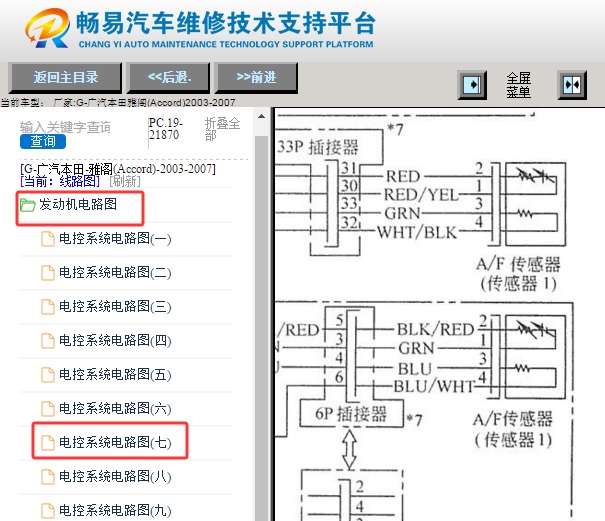Click the document icon beside 电控系统电路图(二)
Screen dimensions: 605x521
click(x=48, y=273)
